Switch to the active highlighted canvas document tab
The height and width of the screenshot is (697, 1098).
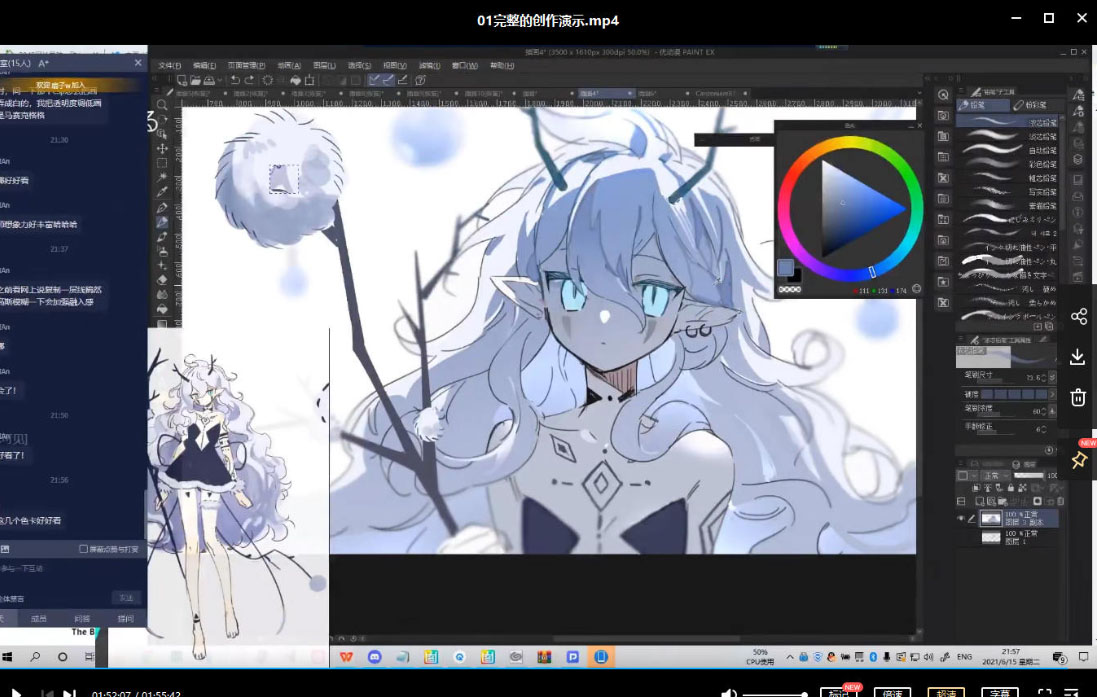(606, 93)
